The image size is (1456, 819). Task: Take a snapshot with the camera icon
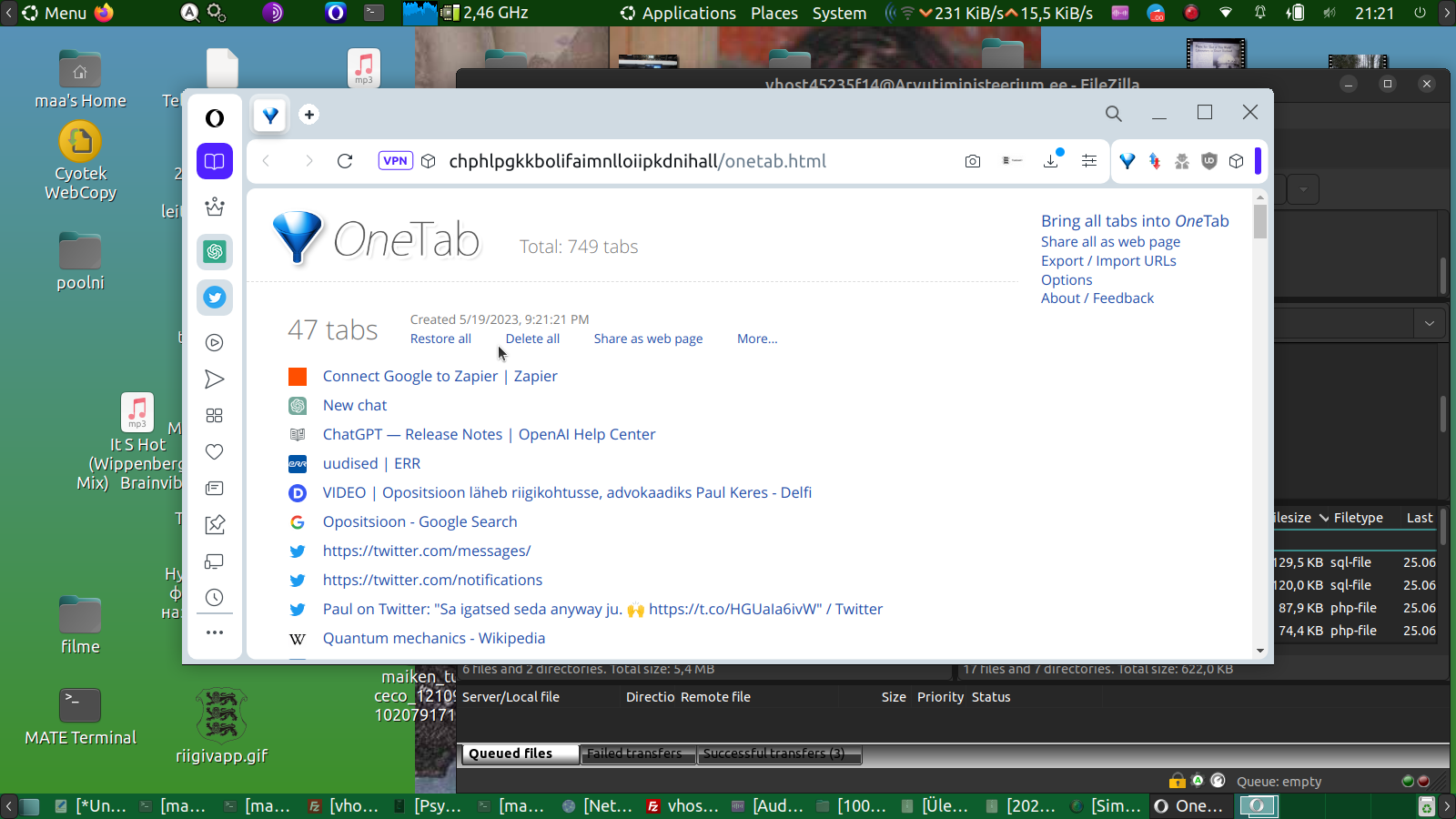point(973,161)
